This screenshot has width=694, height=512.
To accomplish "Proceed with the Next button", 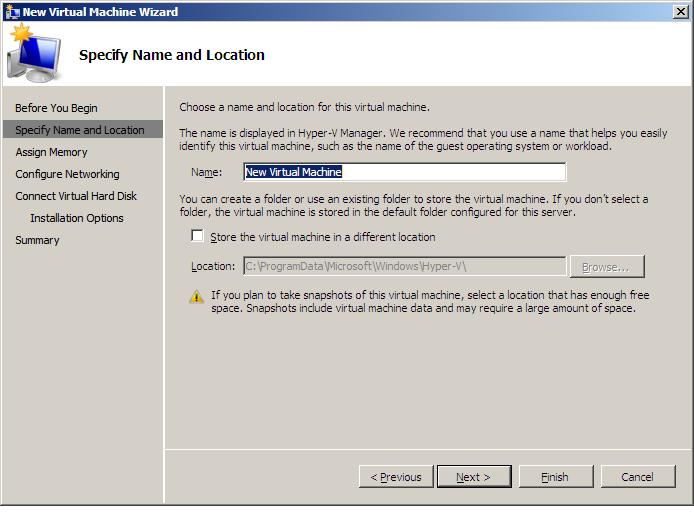I will point(474,477).
